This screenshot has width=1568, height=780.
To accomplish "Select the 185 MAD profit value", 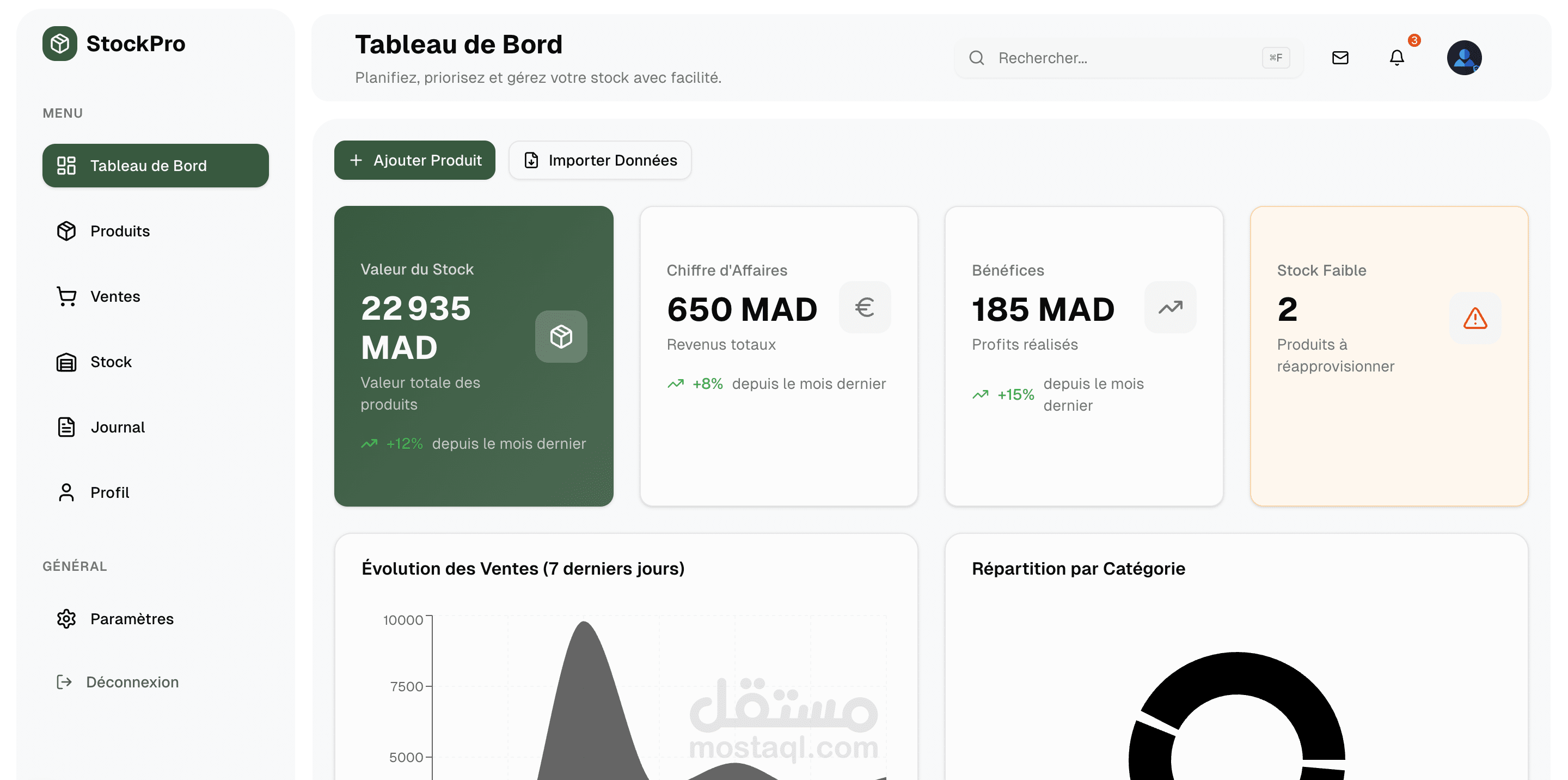I will click(x=1043, y=309).
